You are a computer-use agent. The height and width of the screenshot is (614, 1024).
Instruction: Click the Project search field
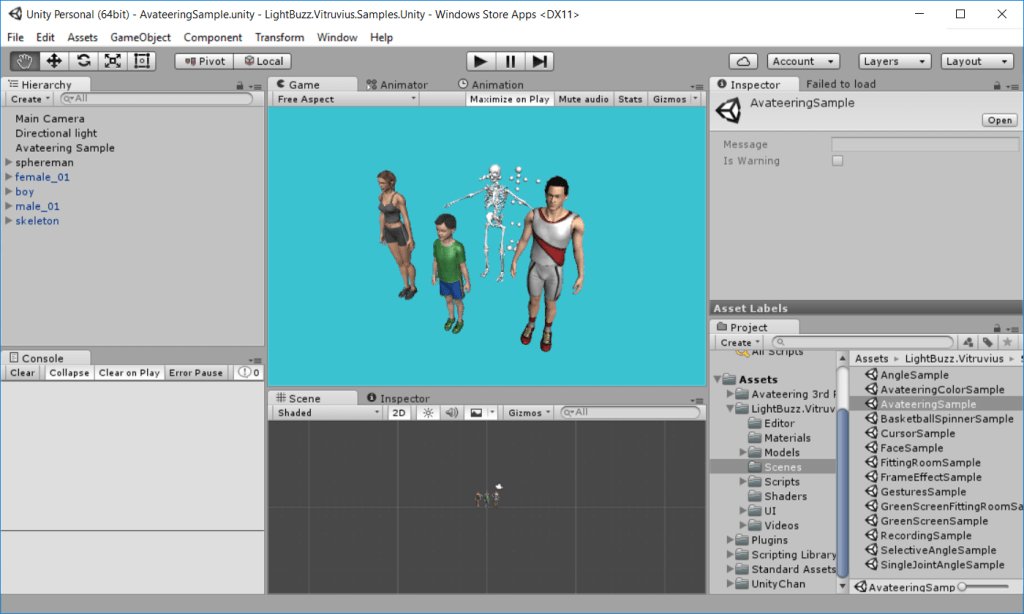click(863, 342)
